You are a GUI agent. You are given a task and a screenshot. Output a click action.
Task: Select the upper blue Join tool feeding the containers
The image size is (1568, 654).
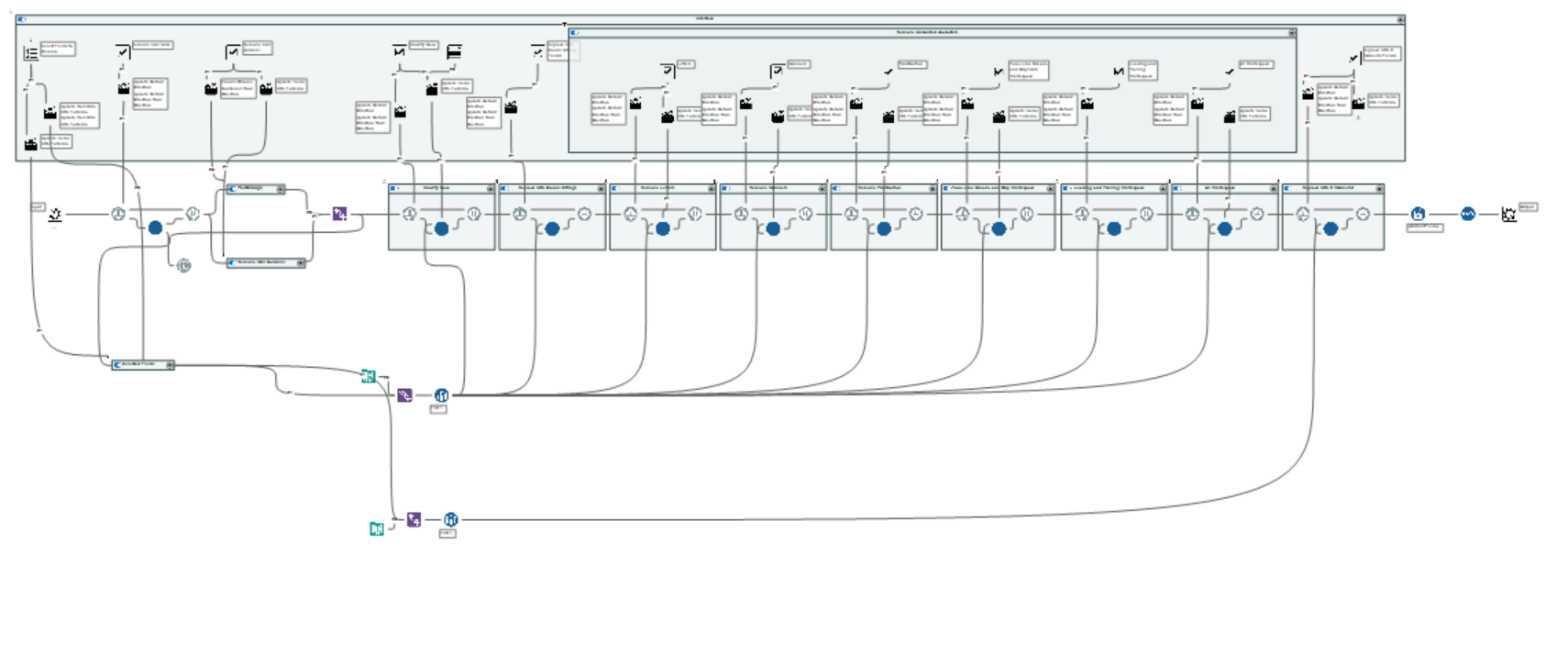coord(441,395)
